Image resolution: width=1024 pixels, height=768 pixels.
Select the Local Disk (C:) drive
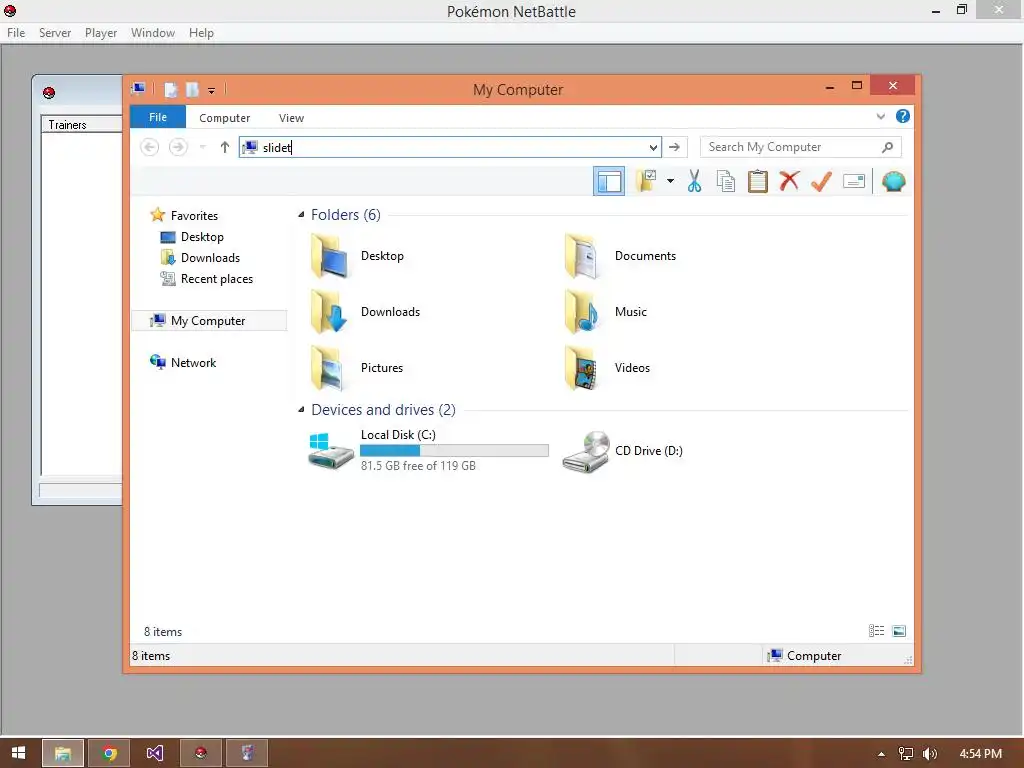point(428,450)
